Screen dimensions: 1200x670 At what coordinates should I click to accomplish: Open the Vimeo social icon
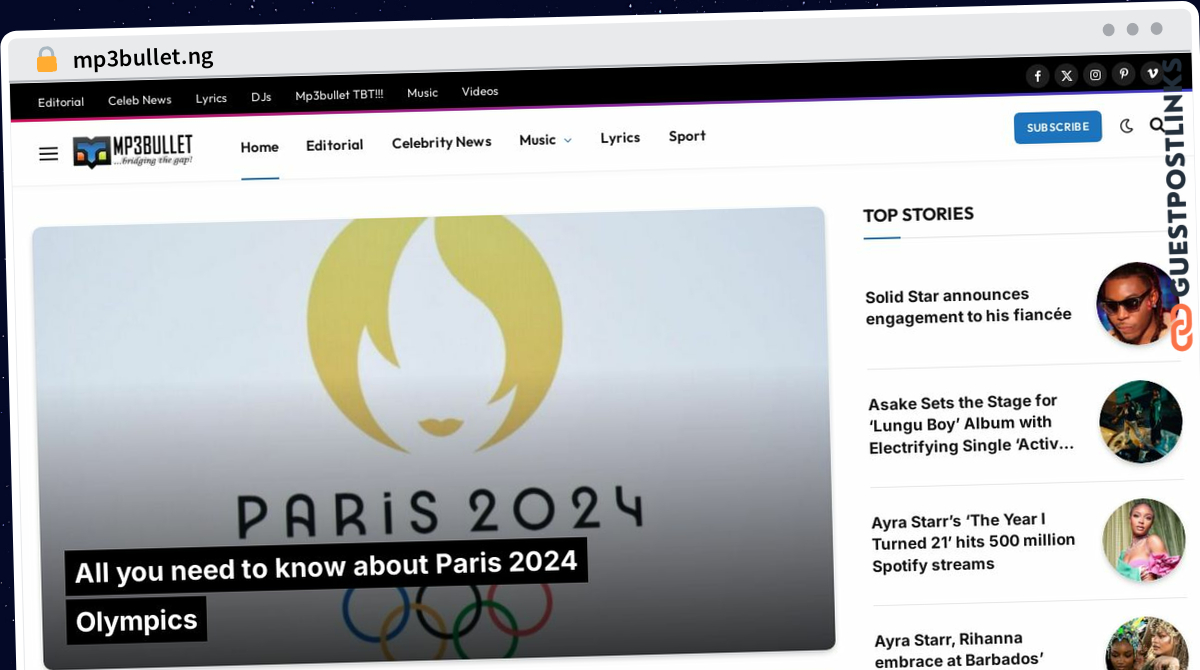(1153, 73)
